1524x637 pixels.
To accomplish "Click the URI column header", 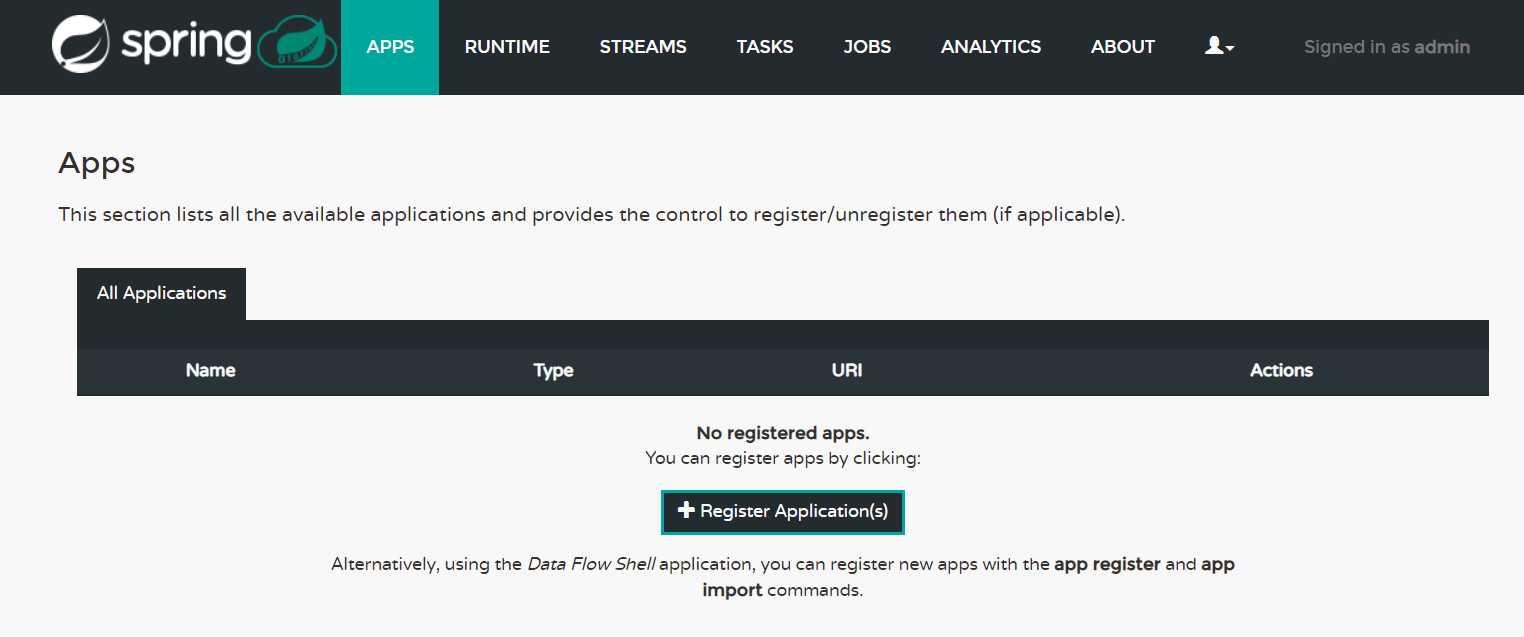I will (847, 370).
